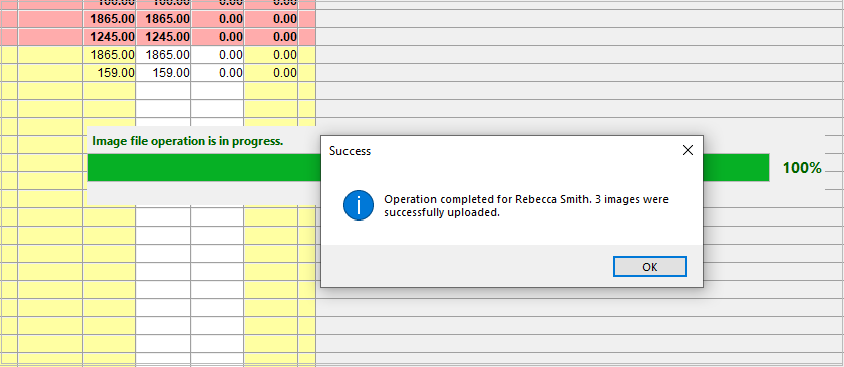Select first bold 0.00 in the 1245.00 row
Image resolution: width=844 pixels, height=367 pixels.
pos(217,37)
